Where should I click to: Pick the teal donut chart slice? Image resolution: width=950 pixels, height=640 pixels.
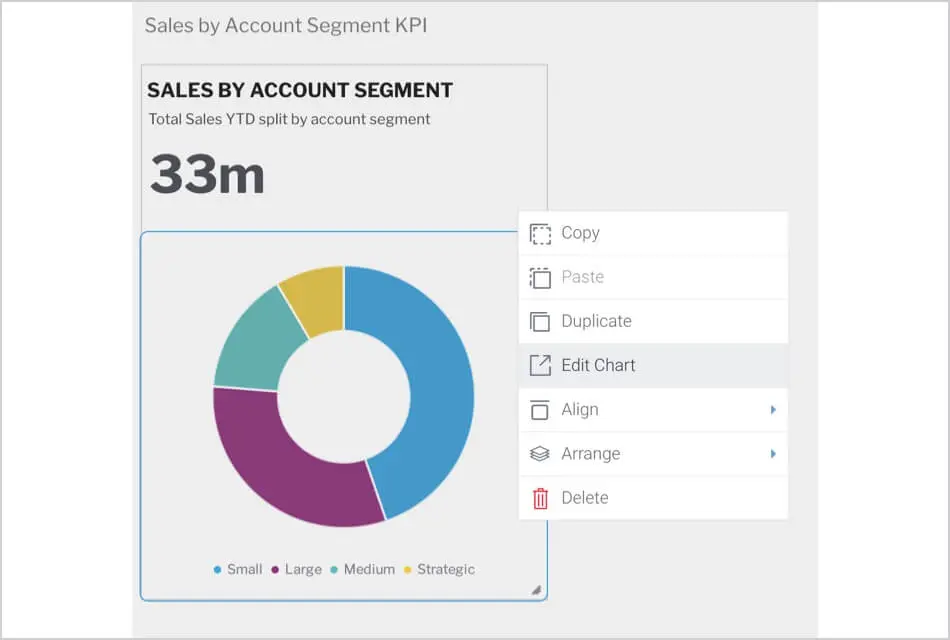click(x=255, y=340)
